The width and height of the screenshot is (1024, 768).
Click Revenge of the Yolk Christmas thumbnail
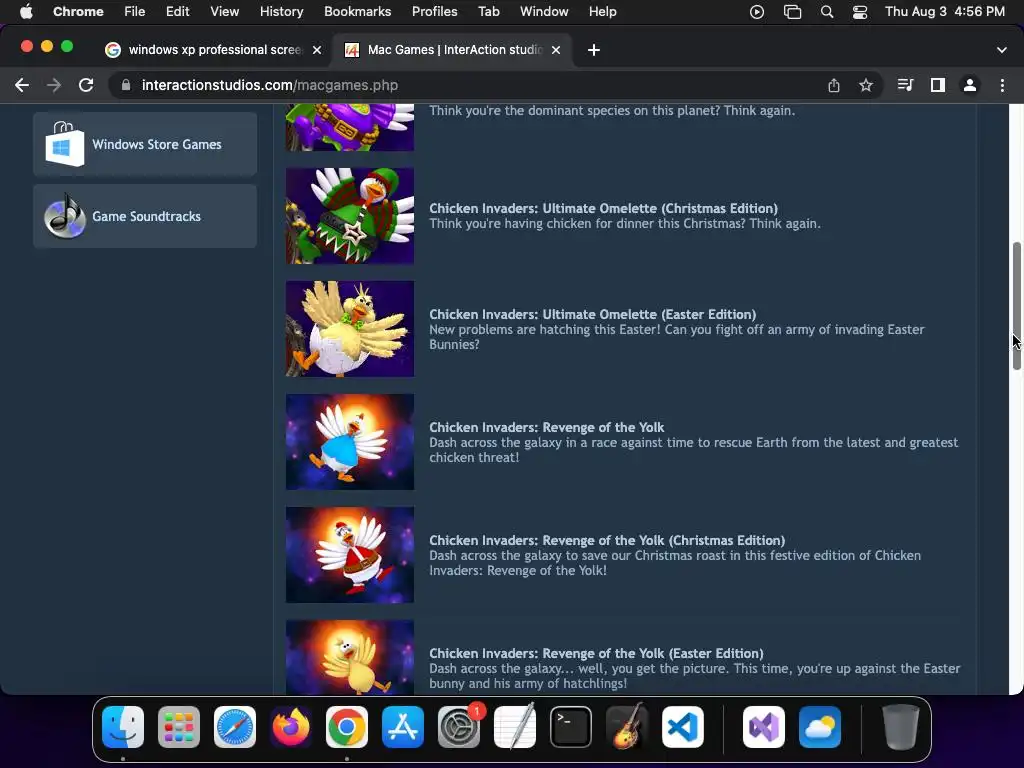(x=350, y=555)
